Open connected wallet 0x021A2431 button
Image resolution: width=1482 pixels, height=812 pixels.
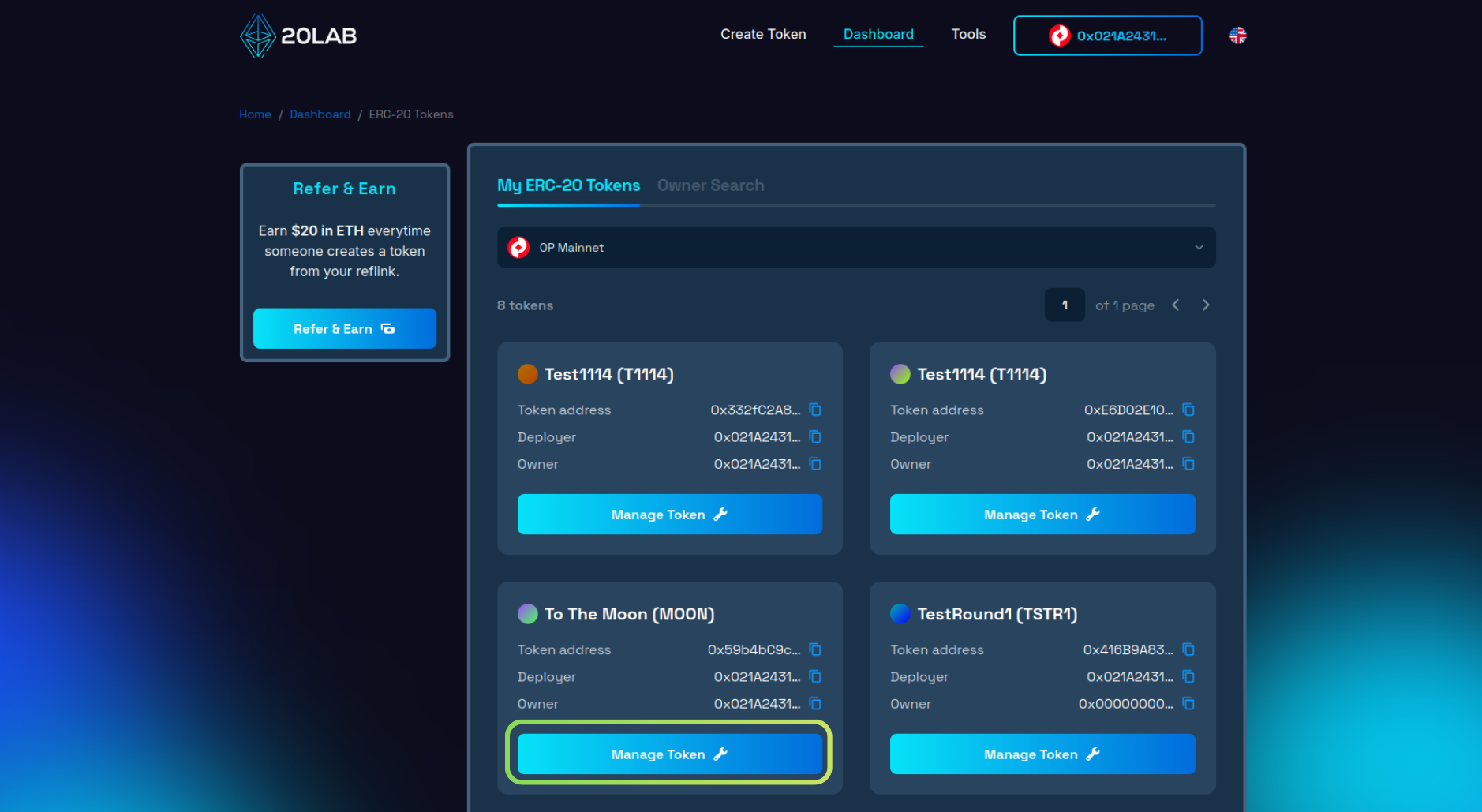pos(1107,36)
